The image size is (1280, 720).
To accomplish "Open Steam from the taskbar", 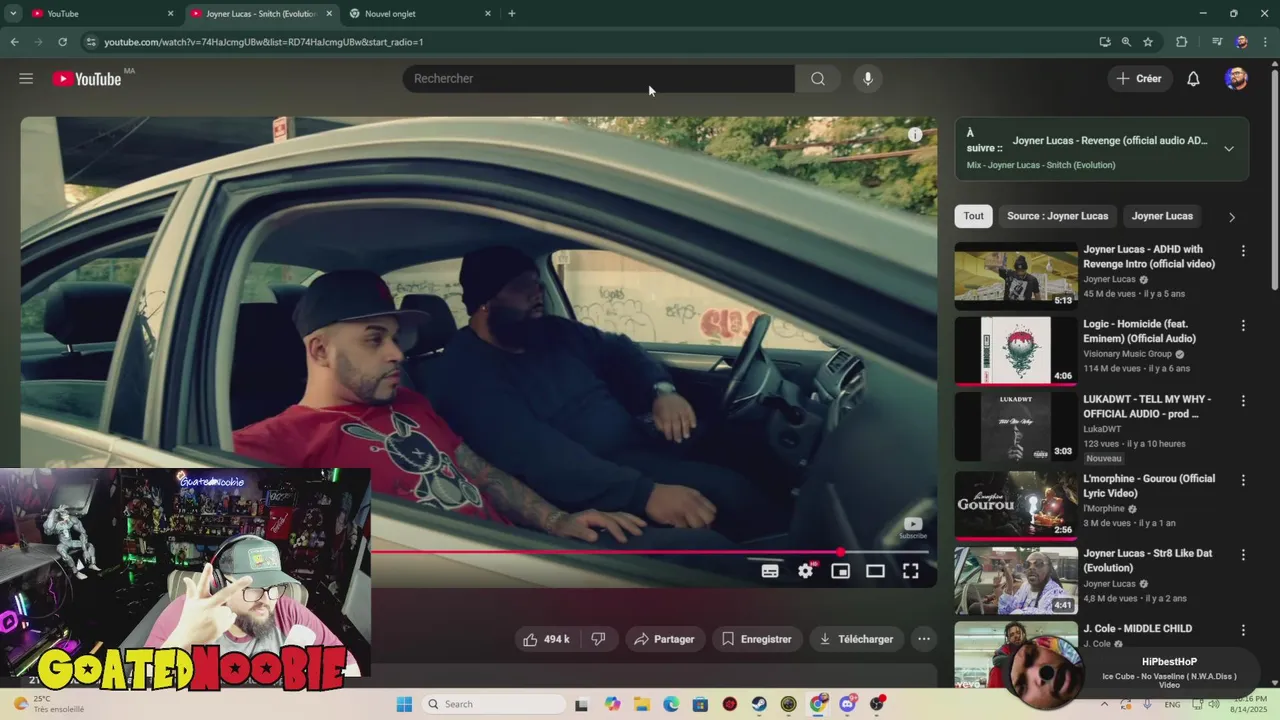I will pos(759,704).
